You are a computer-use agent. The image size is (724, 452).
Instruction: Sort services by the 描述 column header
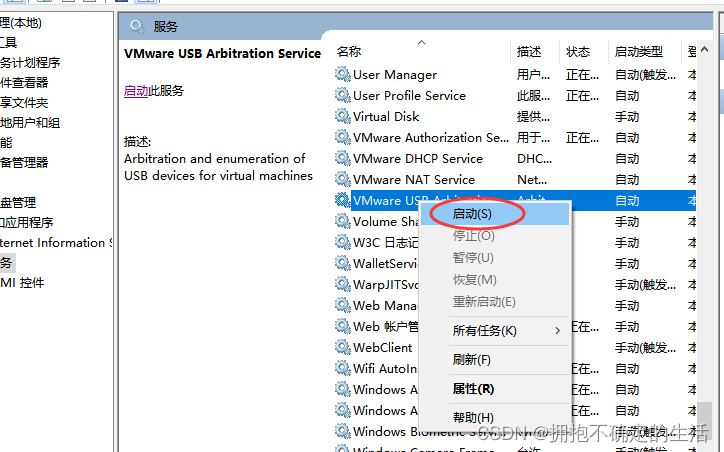point(535,52)
